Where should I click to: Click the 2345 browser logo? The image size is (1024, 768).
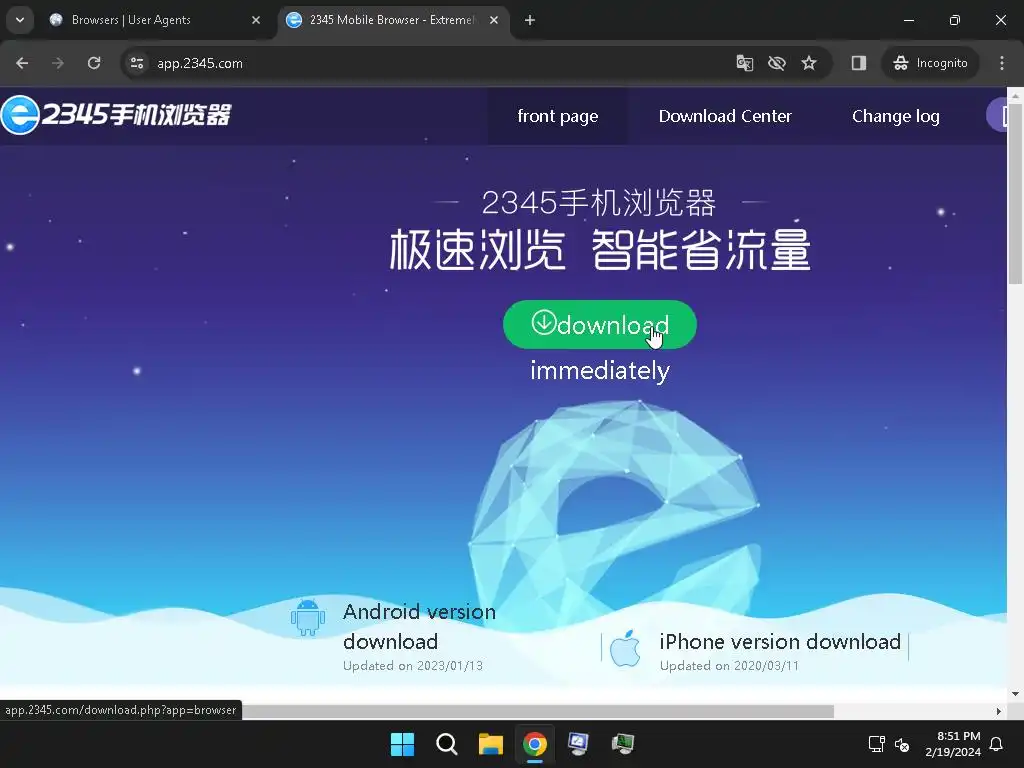click(x=116, y=114)
